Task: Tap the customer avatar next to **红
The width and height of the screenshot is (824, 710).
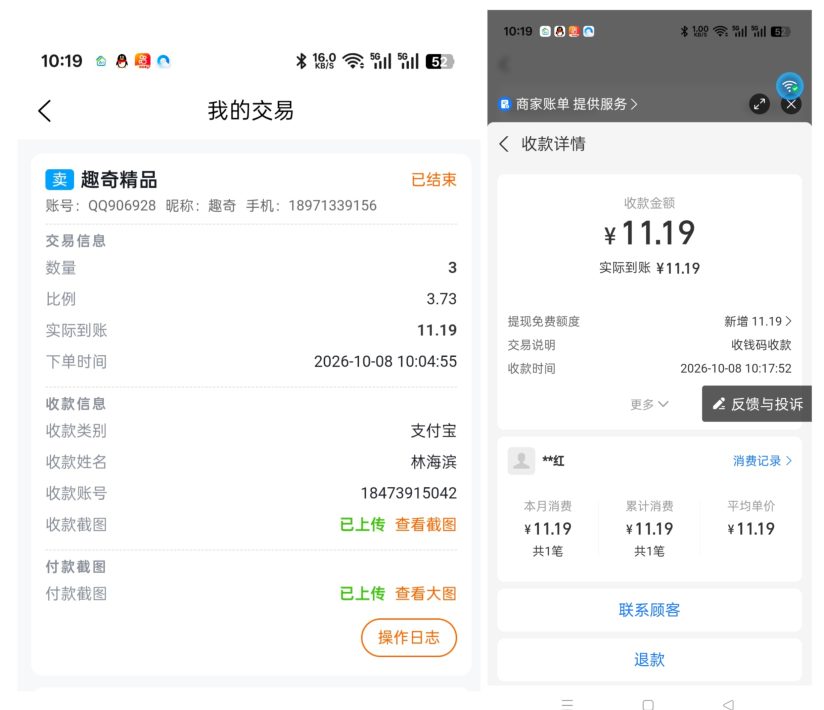Action: 521,461
